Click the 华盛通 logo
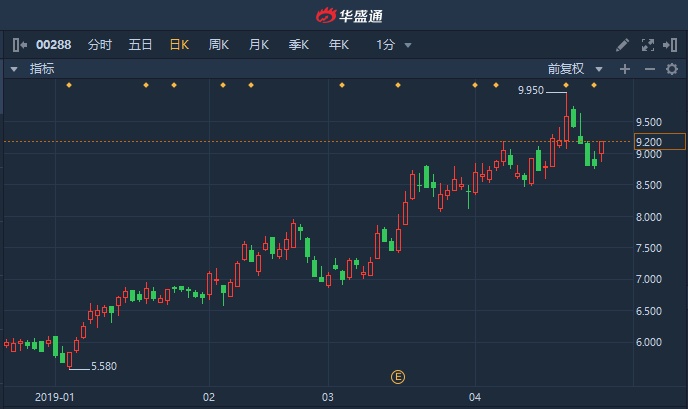 tap(349, 16)
